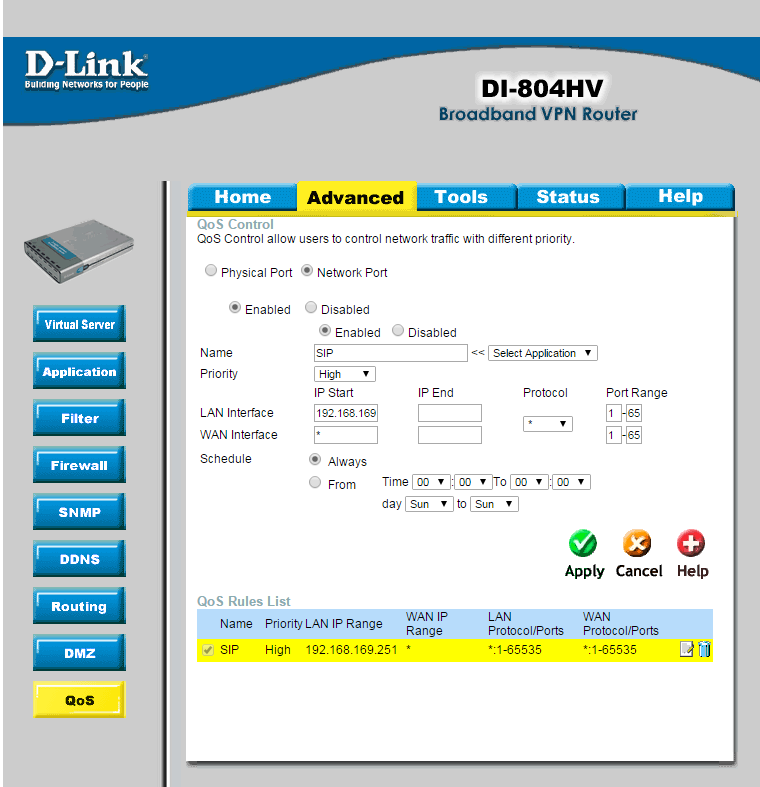The image size is (760, 787).
Task: Toggle the SIP rule checkbox
Action: [x=208, y=650]
